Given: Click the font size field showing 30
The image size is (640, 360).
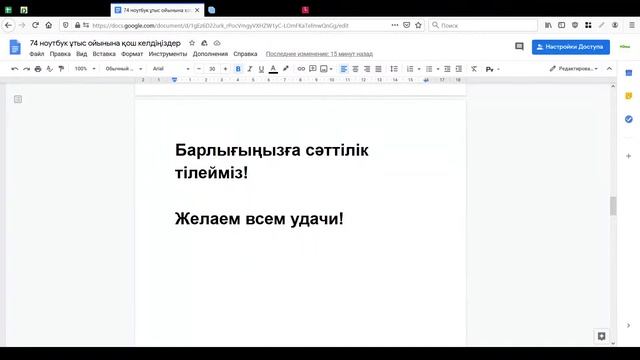Looking at the screenshot, I should click(x=212, y=69).
